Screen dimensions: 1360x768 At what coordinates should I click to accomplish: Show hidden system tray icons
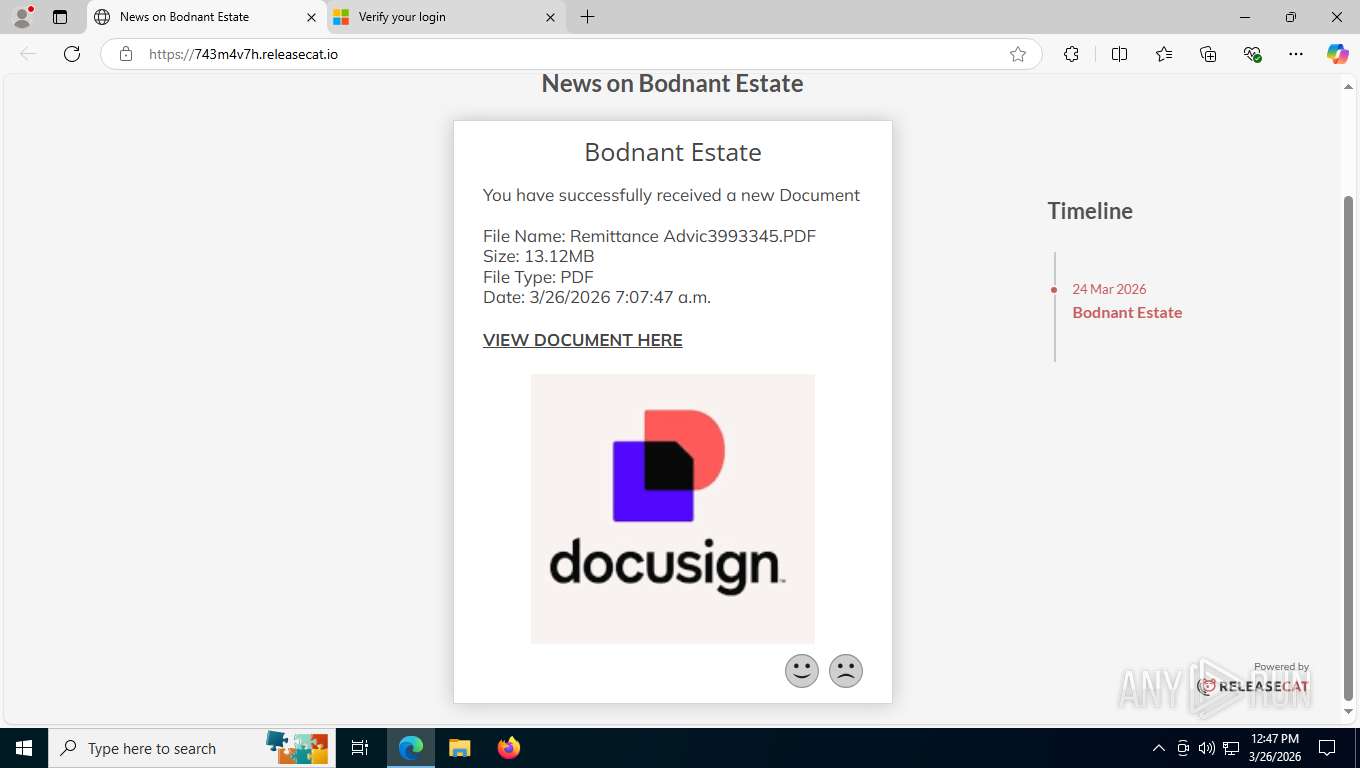coord(1159,748)
